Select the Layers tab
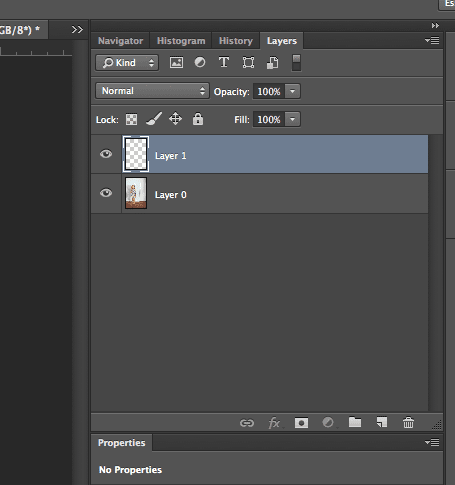 (x=282, y=41)
